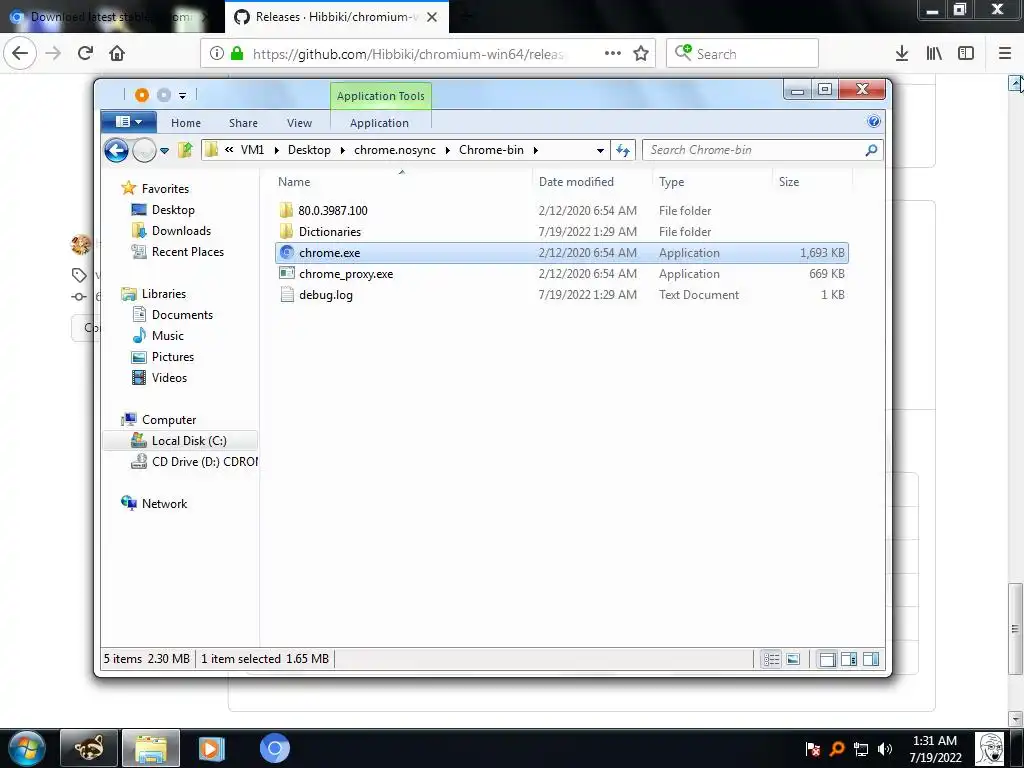
Task: Switch to the Home ribbon tab
Action: [x=185, y=123]
